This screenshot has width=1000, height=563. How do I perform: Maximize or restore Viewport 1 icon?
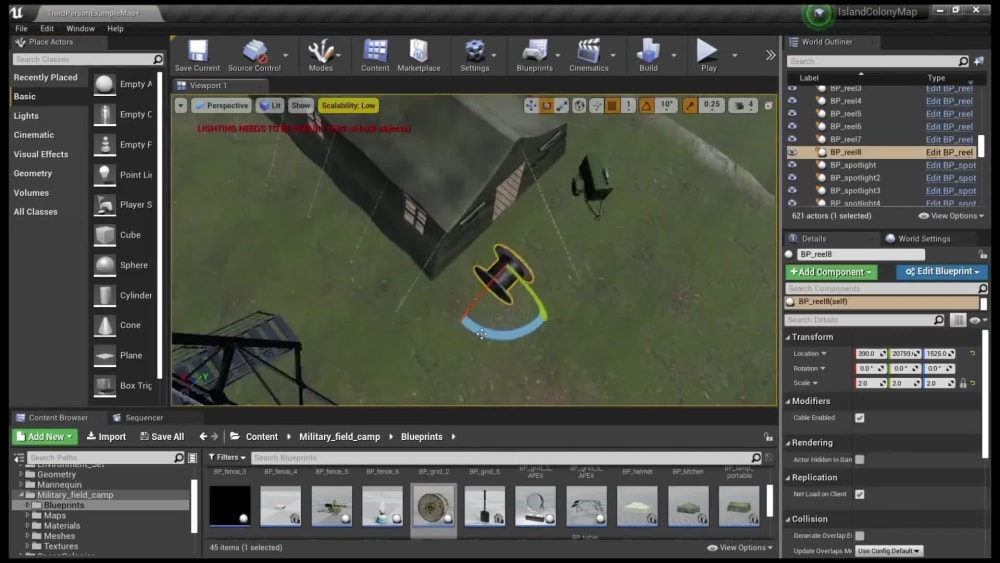pos(768,105)
